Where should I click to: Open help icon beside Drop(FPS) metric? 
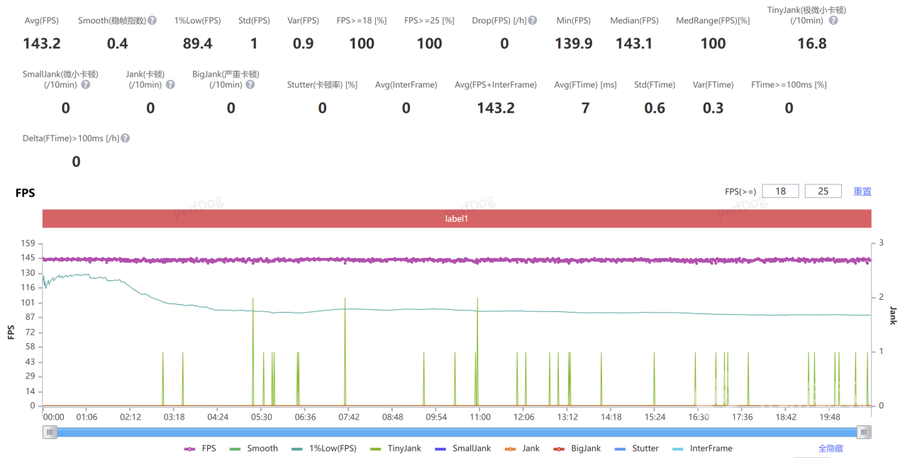coord(533,20)
